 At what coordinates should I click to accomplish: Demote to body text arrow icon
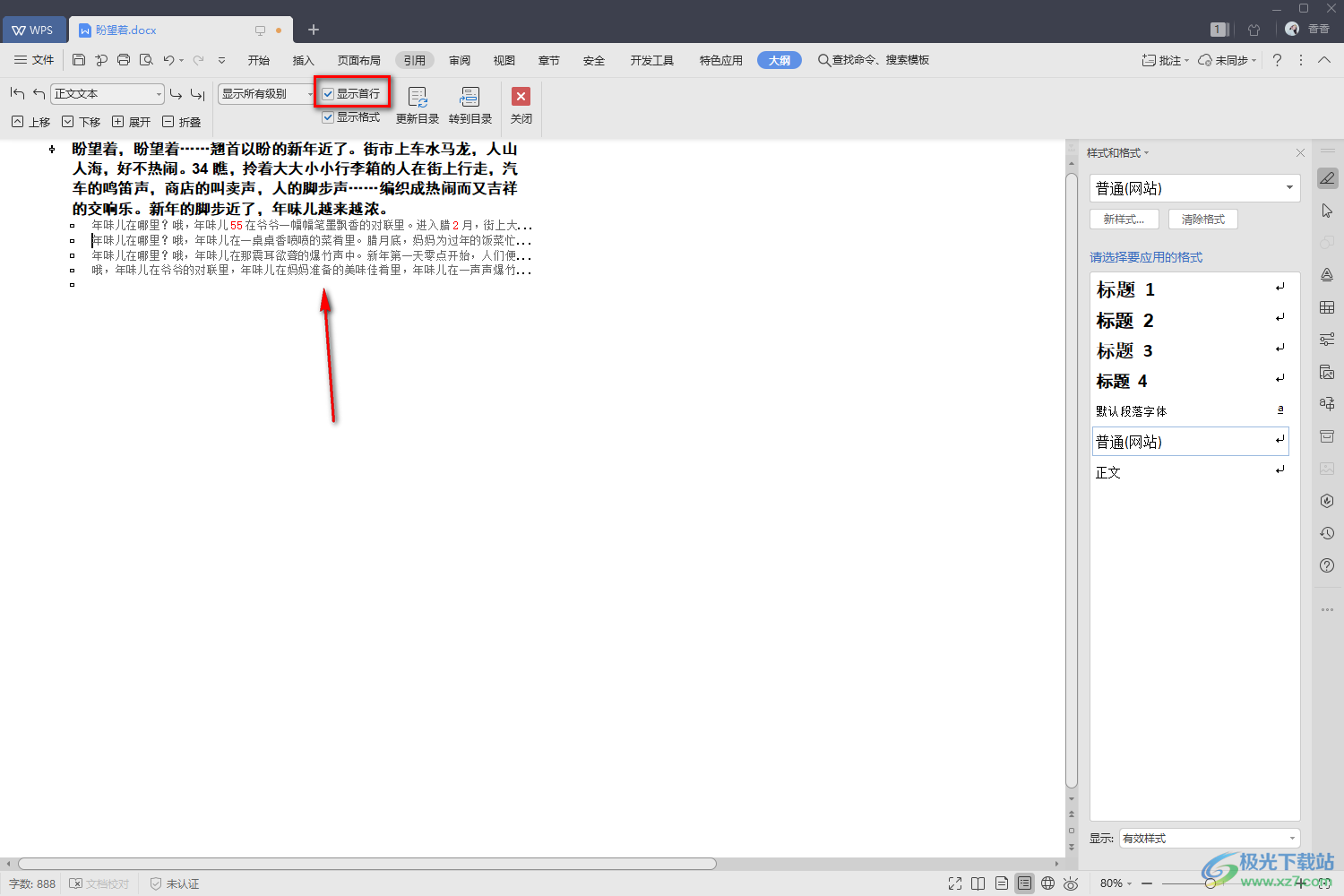[x=197, y=93]
